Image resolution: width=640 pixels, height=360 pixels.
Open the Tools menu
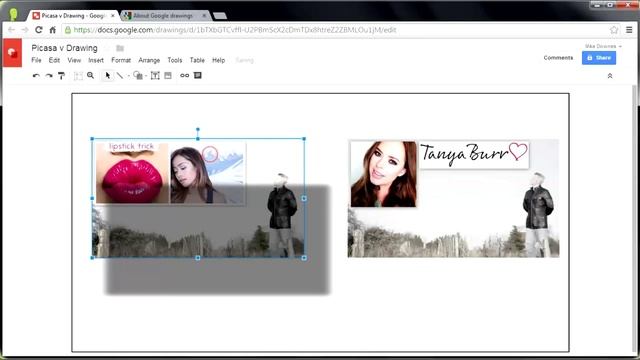(175, 60)
